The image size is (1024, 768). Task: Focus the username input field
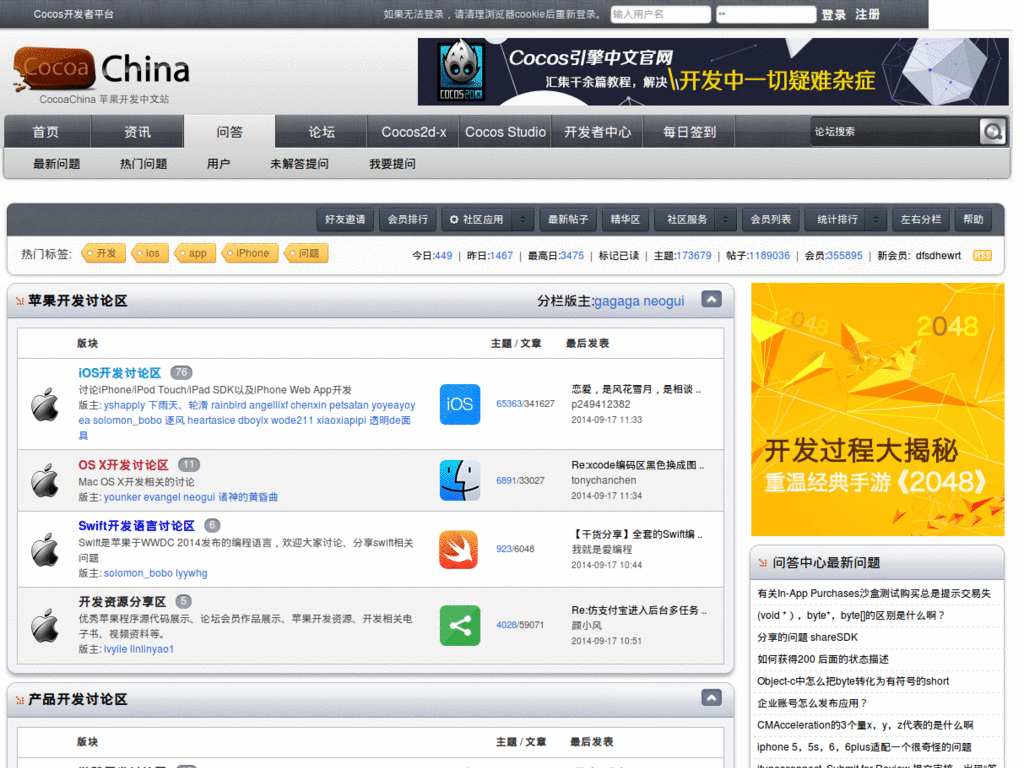[x=660, y=14]
